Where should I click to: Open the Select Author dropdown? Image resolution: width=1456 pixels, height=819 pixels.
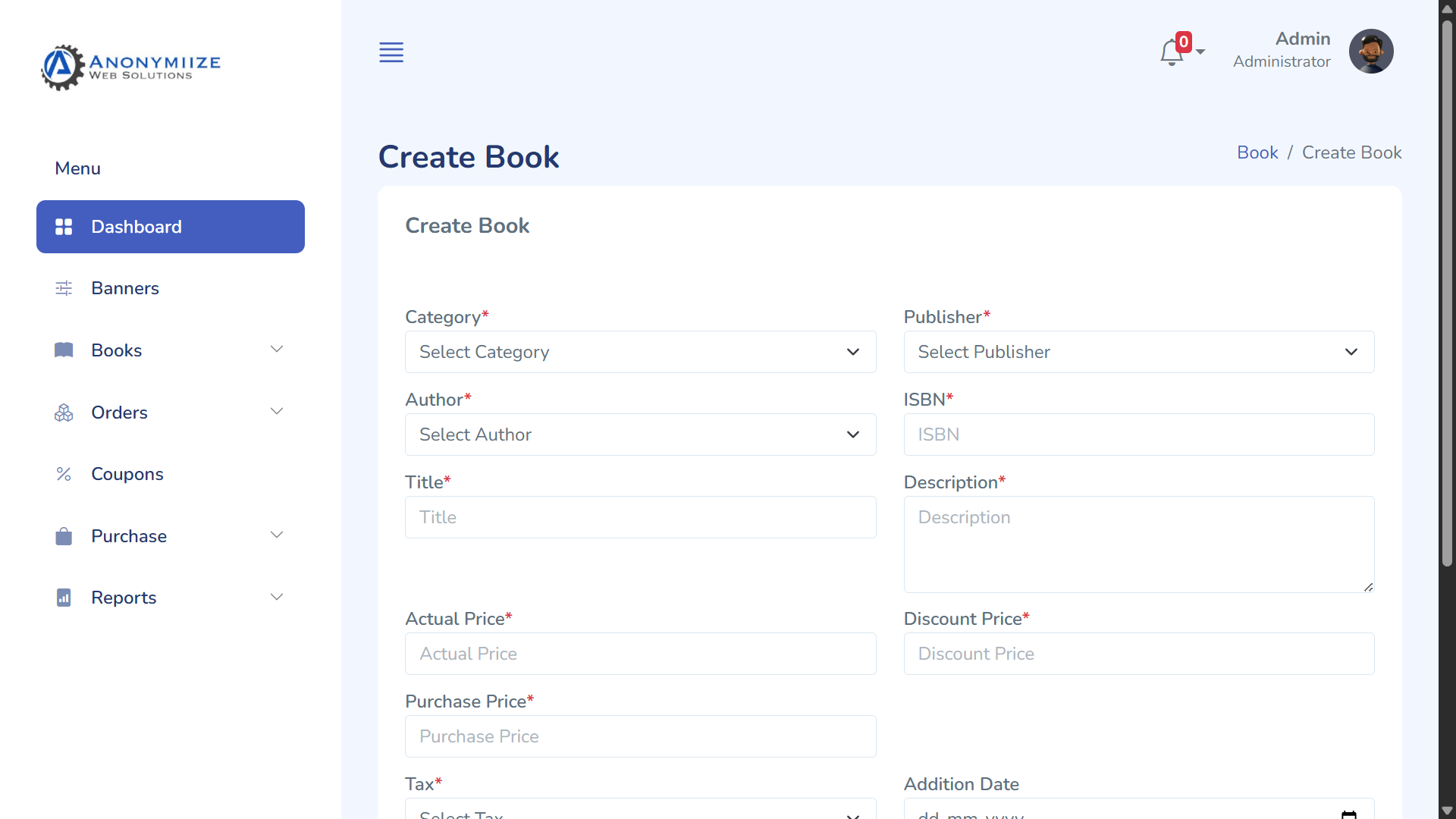point(641,435)
